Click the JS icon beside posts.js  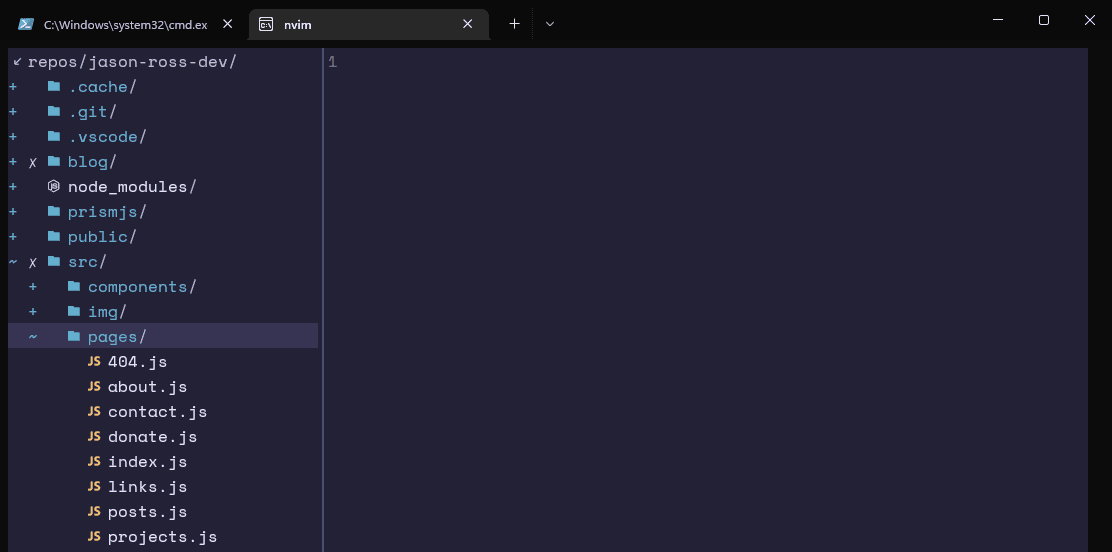[x=94, y=512]
